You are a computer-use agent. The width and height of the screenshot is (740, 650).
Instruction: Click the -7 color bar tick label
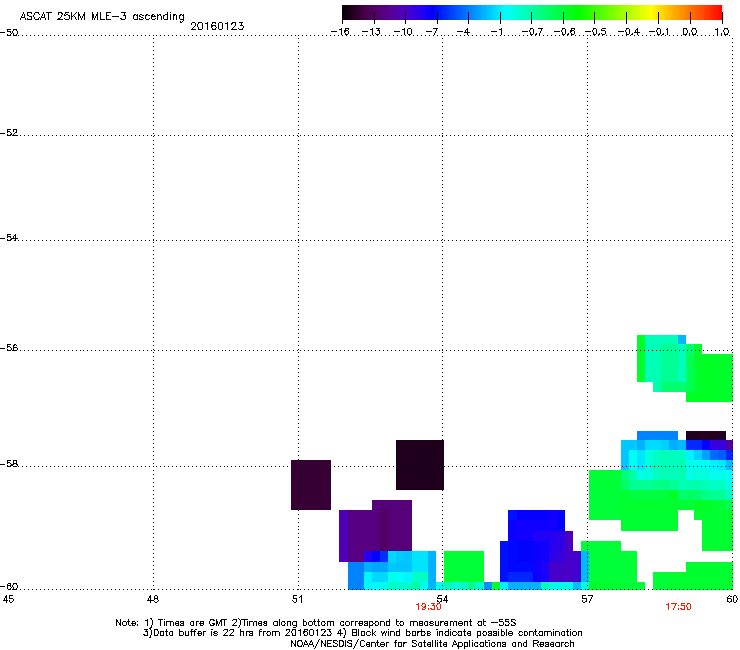(432, 32)
